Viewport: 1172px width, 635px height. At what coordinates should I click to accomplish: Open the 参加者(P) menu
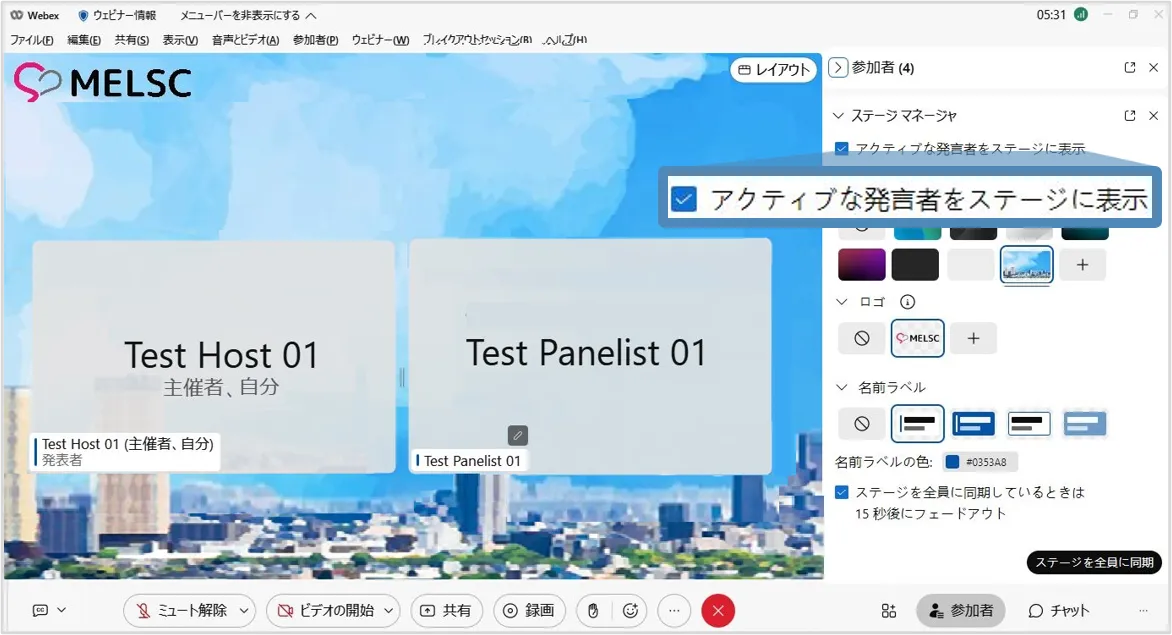315,40
